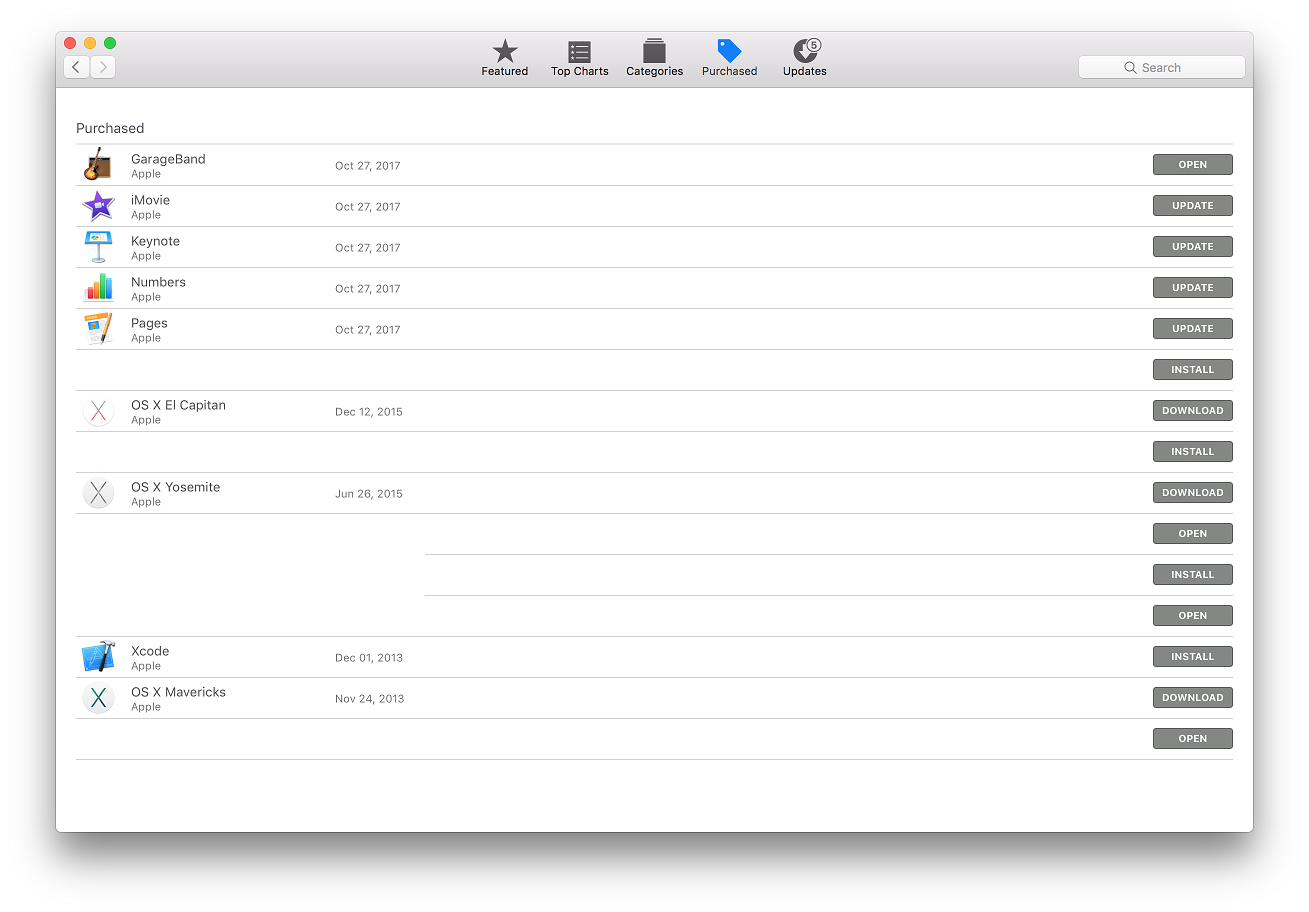The width and height of the screenshot is (1309, 912).
Task: Switch to Top Charts tab
Action: click(579, 58)
